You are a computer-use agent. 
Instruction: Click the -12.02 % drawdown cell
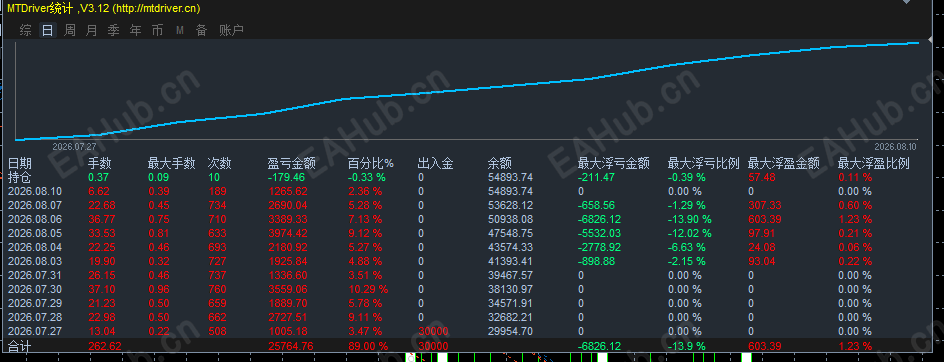689,233
